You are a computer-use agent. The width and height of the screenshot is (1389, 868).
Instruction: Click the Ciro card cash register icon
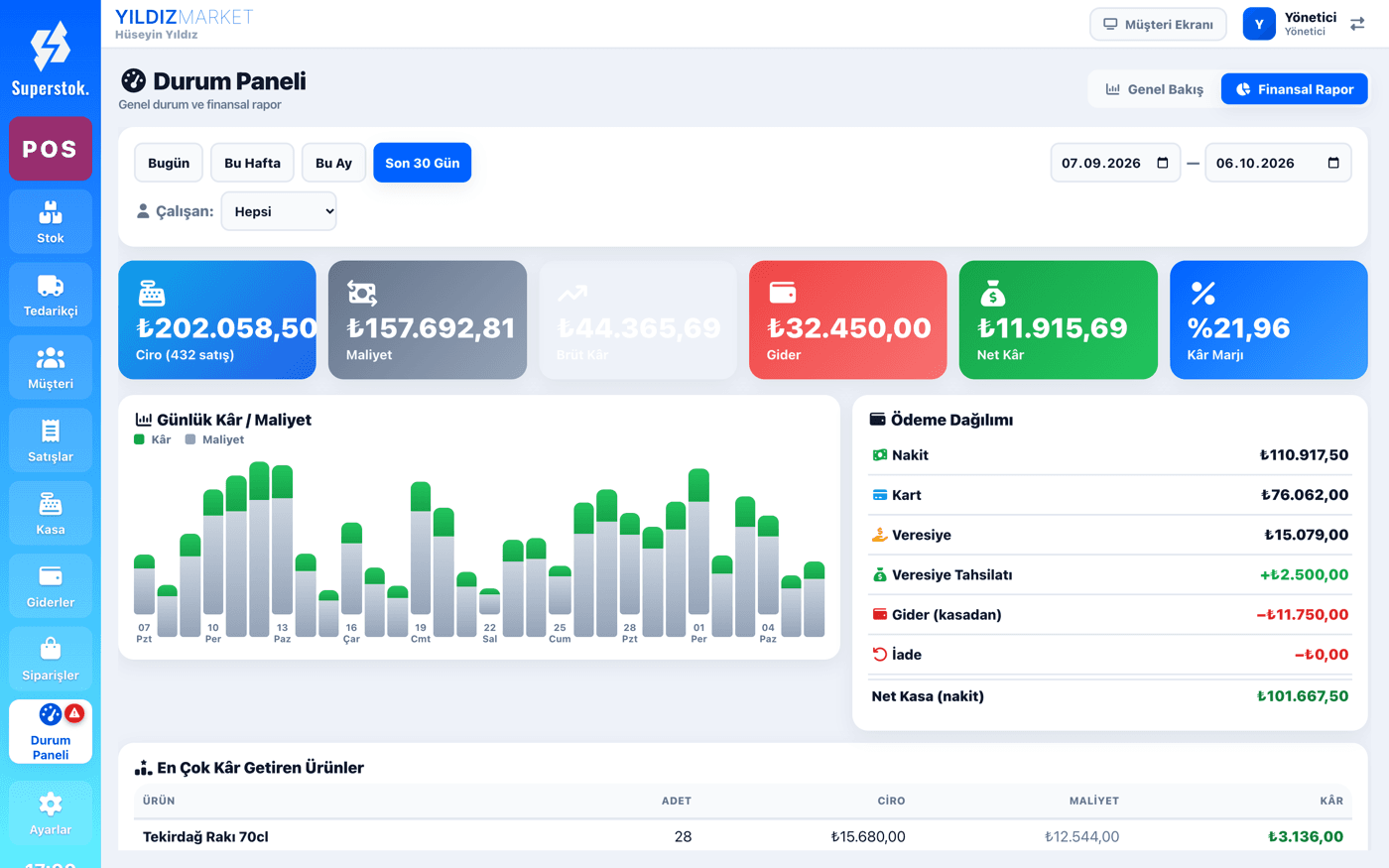tap(152, 293)
